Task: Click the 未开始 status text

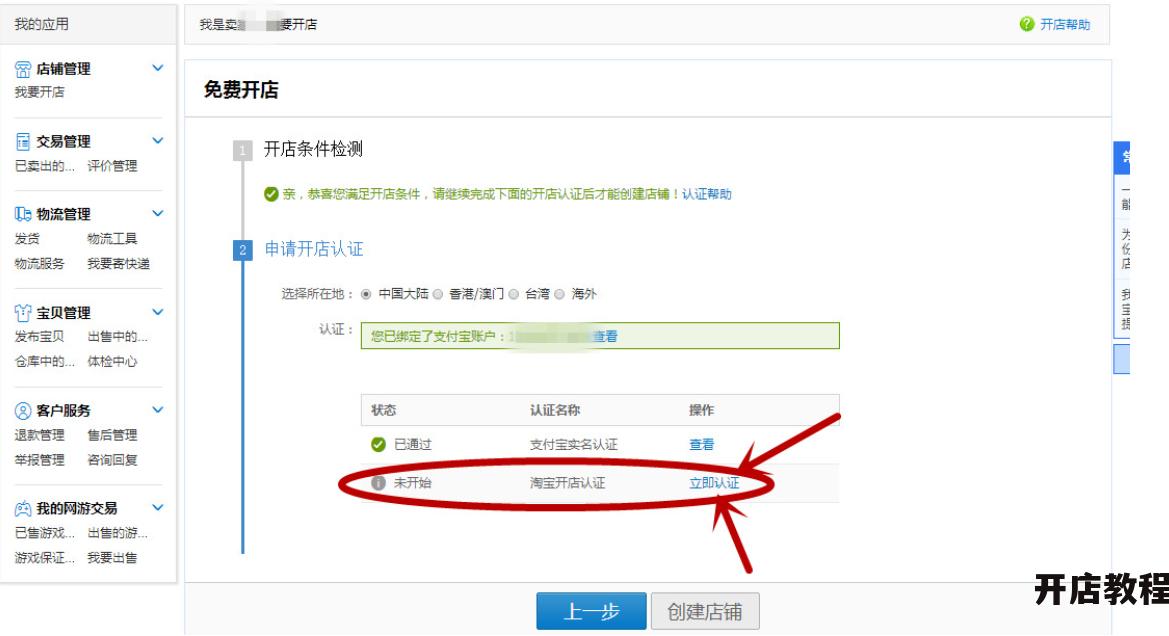Action: tap(412, 483)
